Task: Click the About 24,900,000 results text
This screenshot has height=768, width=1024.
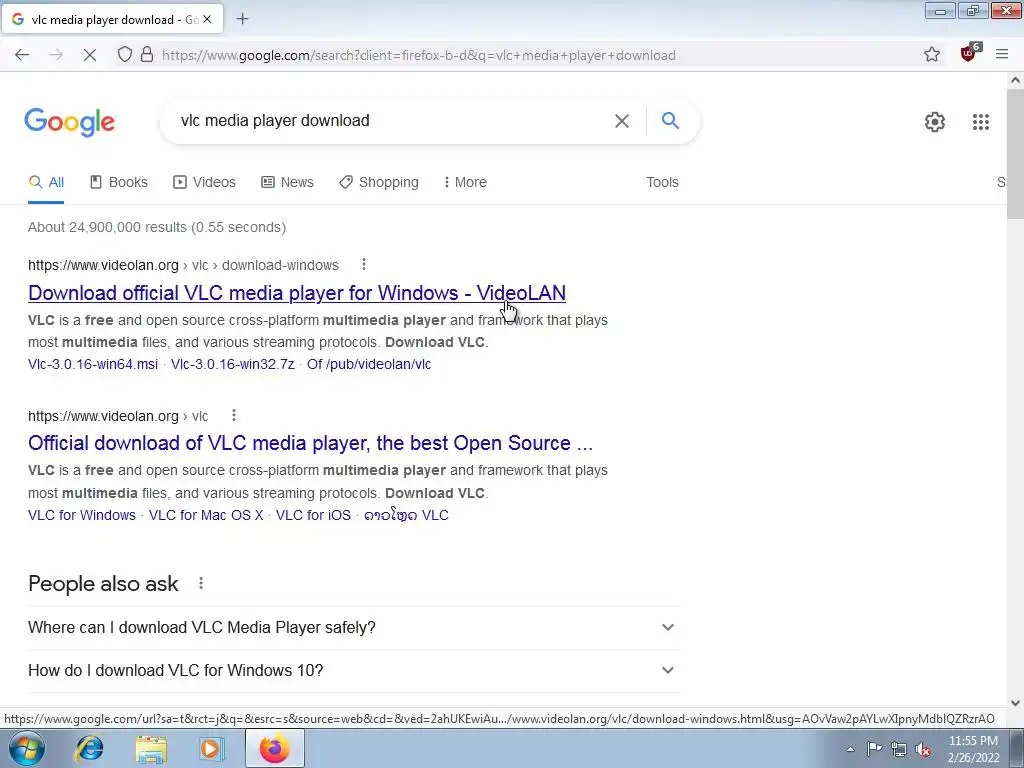Action: tap(157, 227)
